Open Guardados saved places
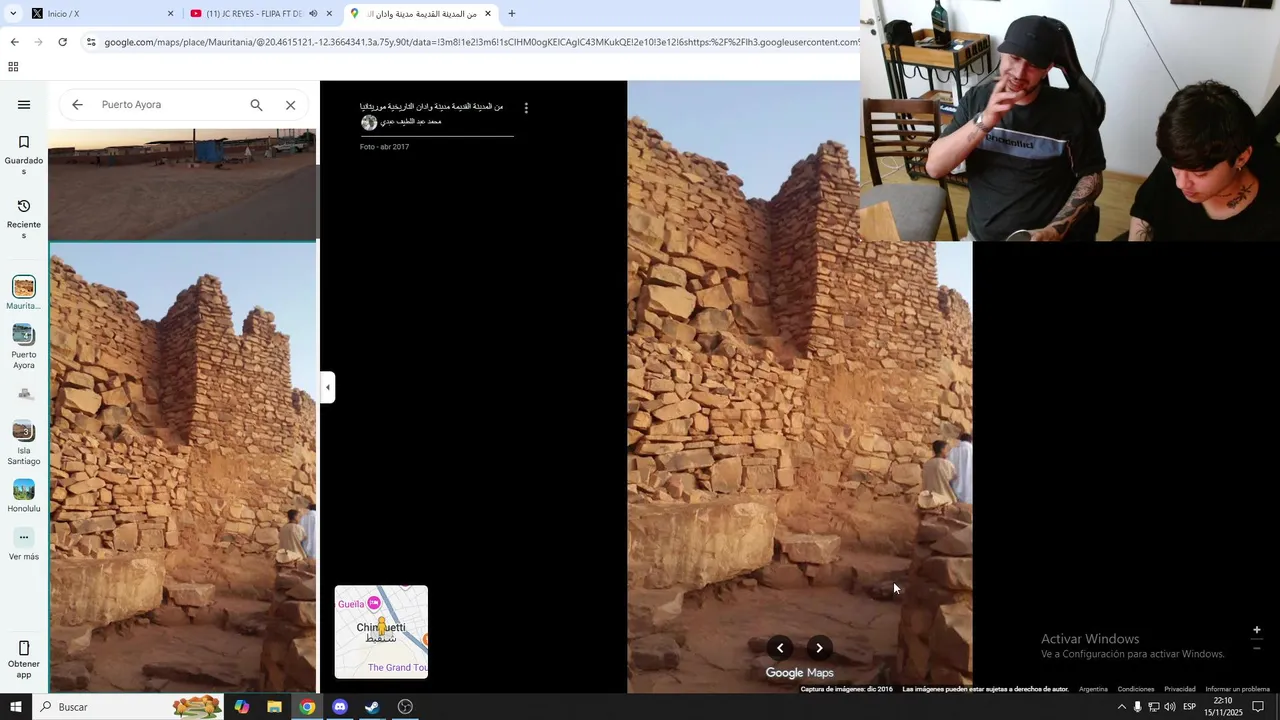1280x720 pixels. click(x=24, y=155)
